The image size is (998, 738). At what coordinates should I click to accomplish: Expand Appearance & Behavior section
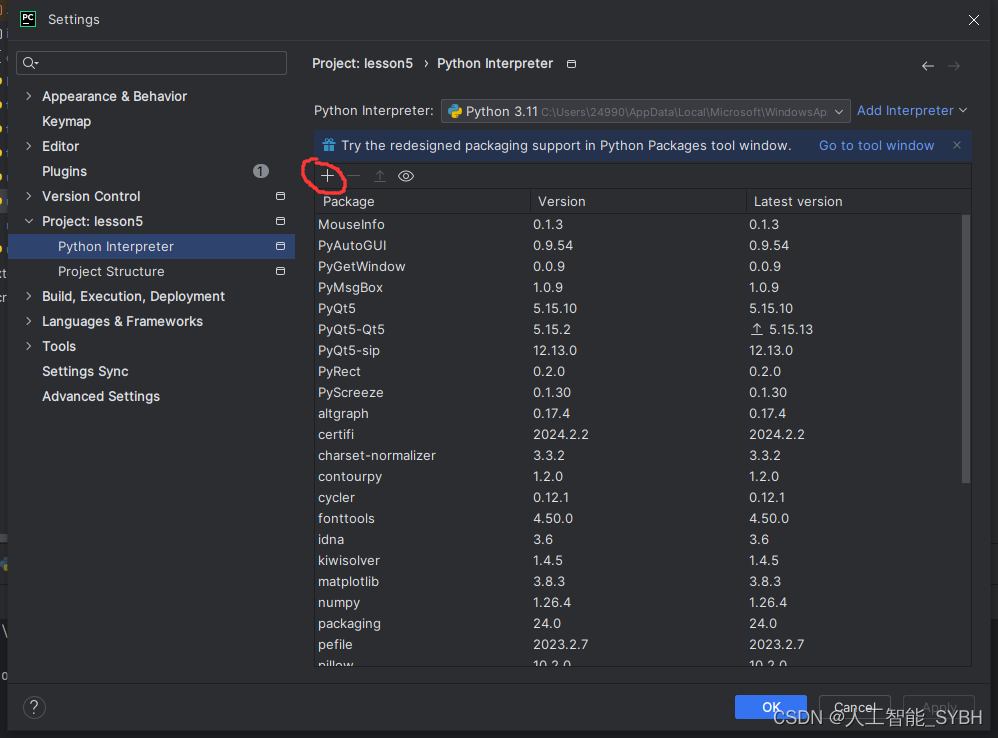point(29,96)
